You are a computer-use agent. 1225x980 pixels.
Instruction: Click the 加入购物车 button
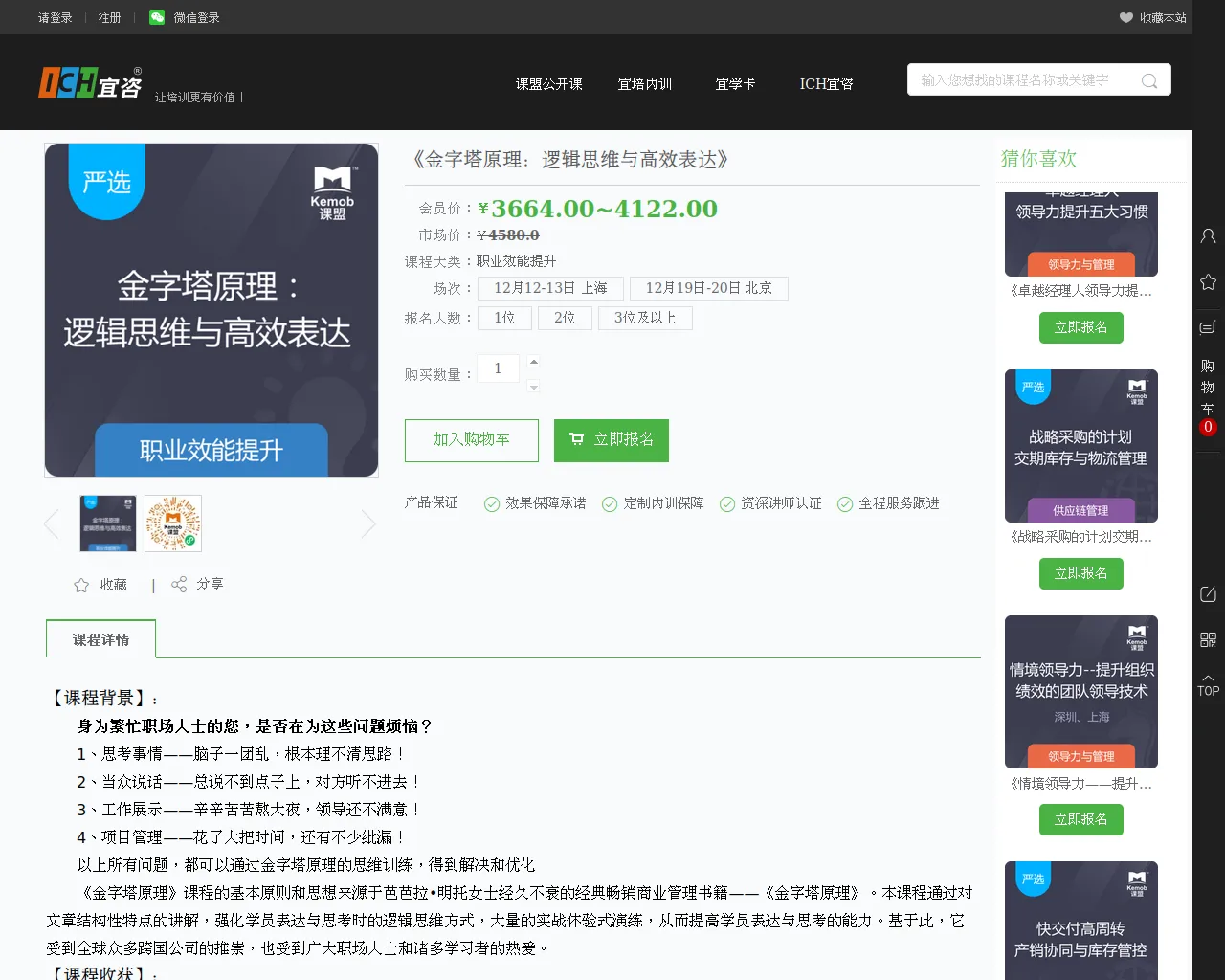coord(471,439)
